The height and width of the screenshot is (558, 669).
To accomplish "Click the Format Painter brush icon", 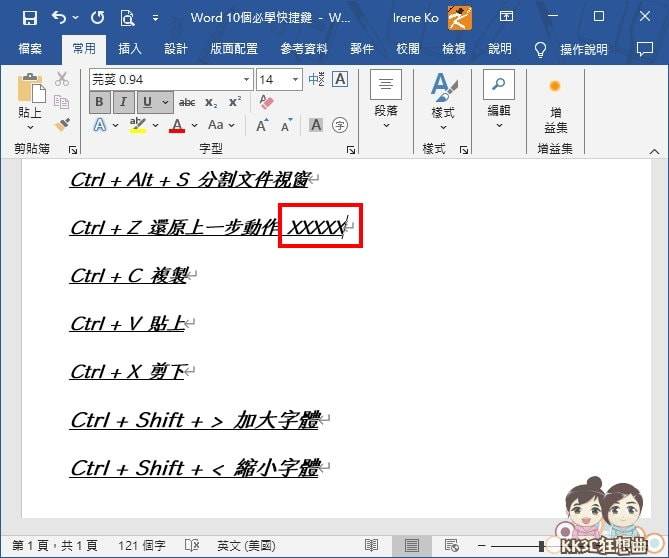I will [x=62, y=124].
